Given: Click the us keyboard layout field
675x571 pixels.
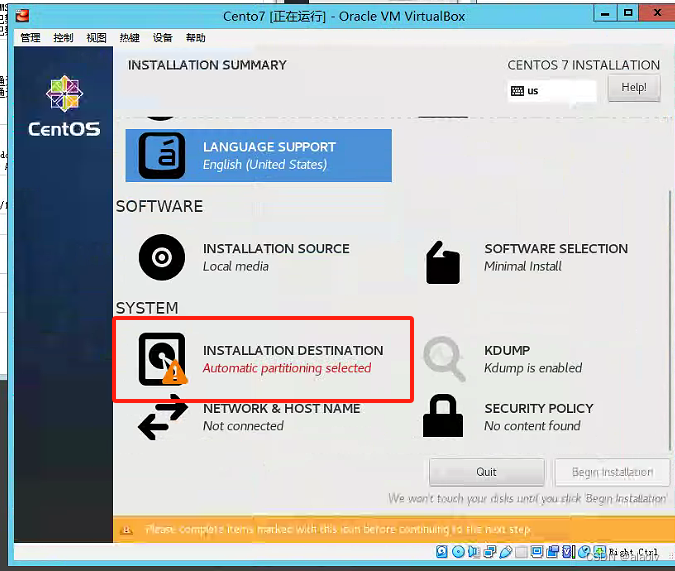Looking at the screenshot, I should (552, 91).
